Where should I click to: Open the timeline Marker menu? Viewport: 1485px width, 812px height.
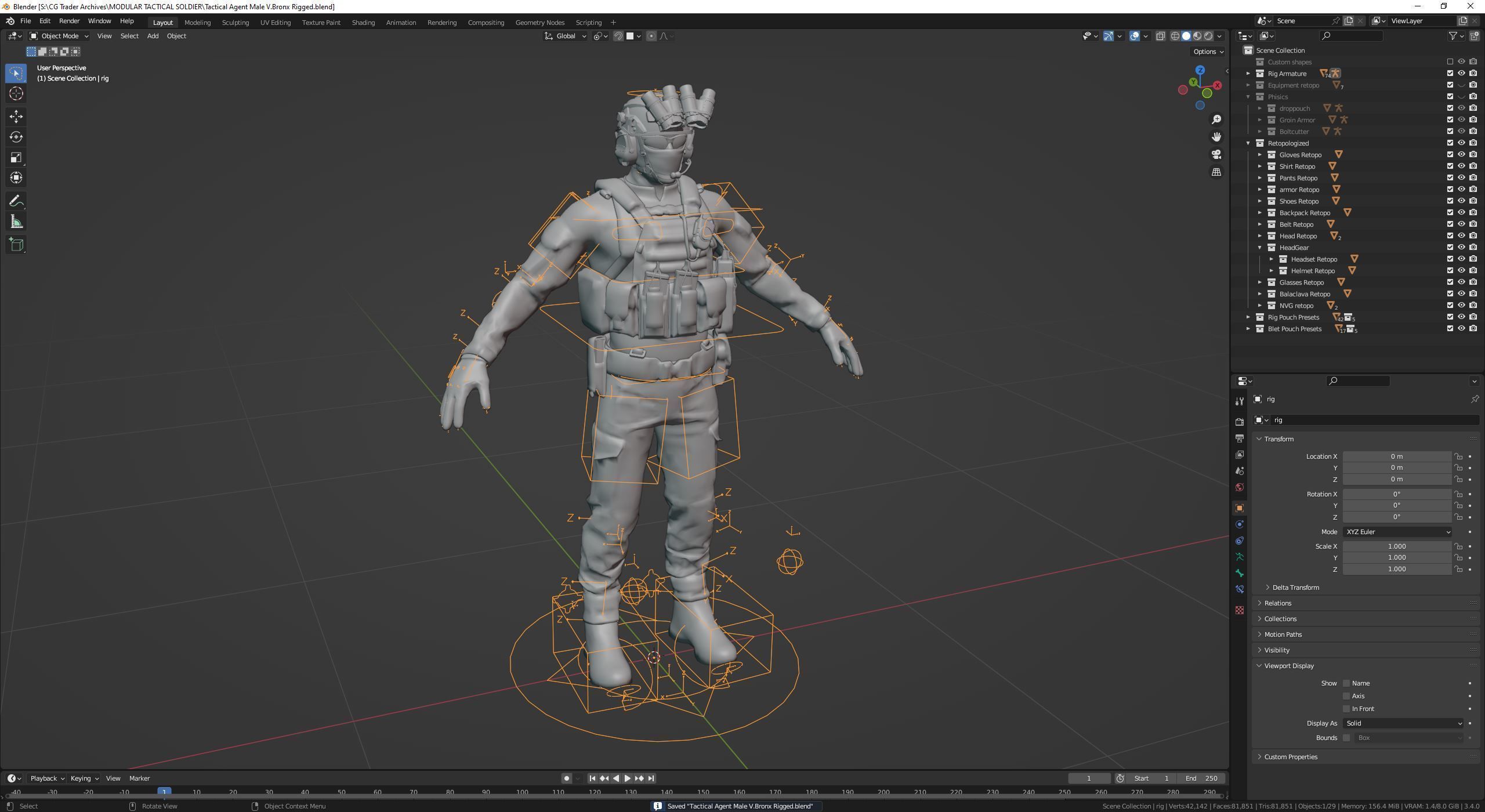139,778
